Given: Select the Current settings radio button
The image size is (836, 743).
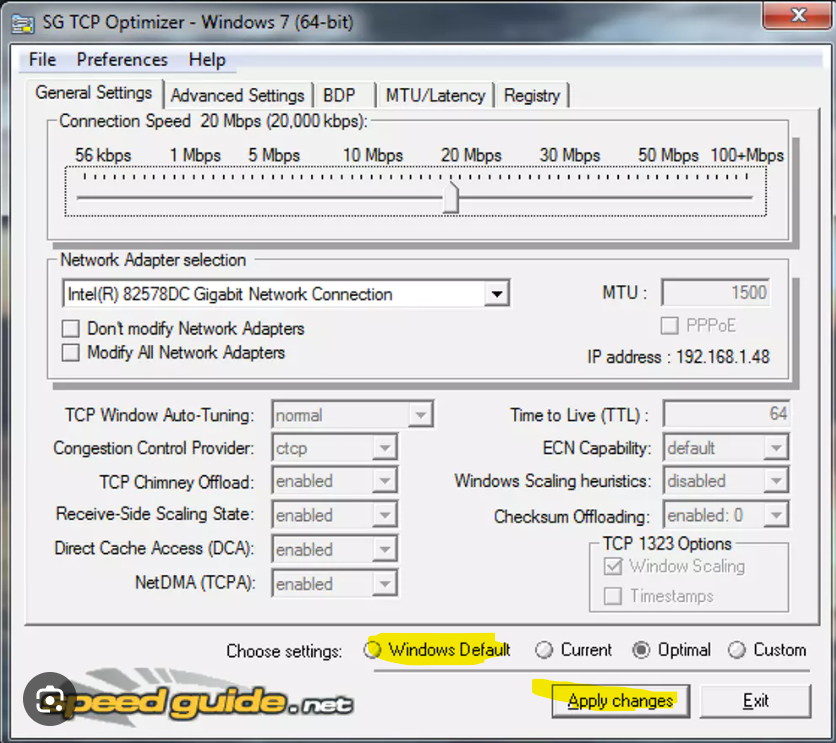Looking at the screenshot, I should coord(544,650).
